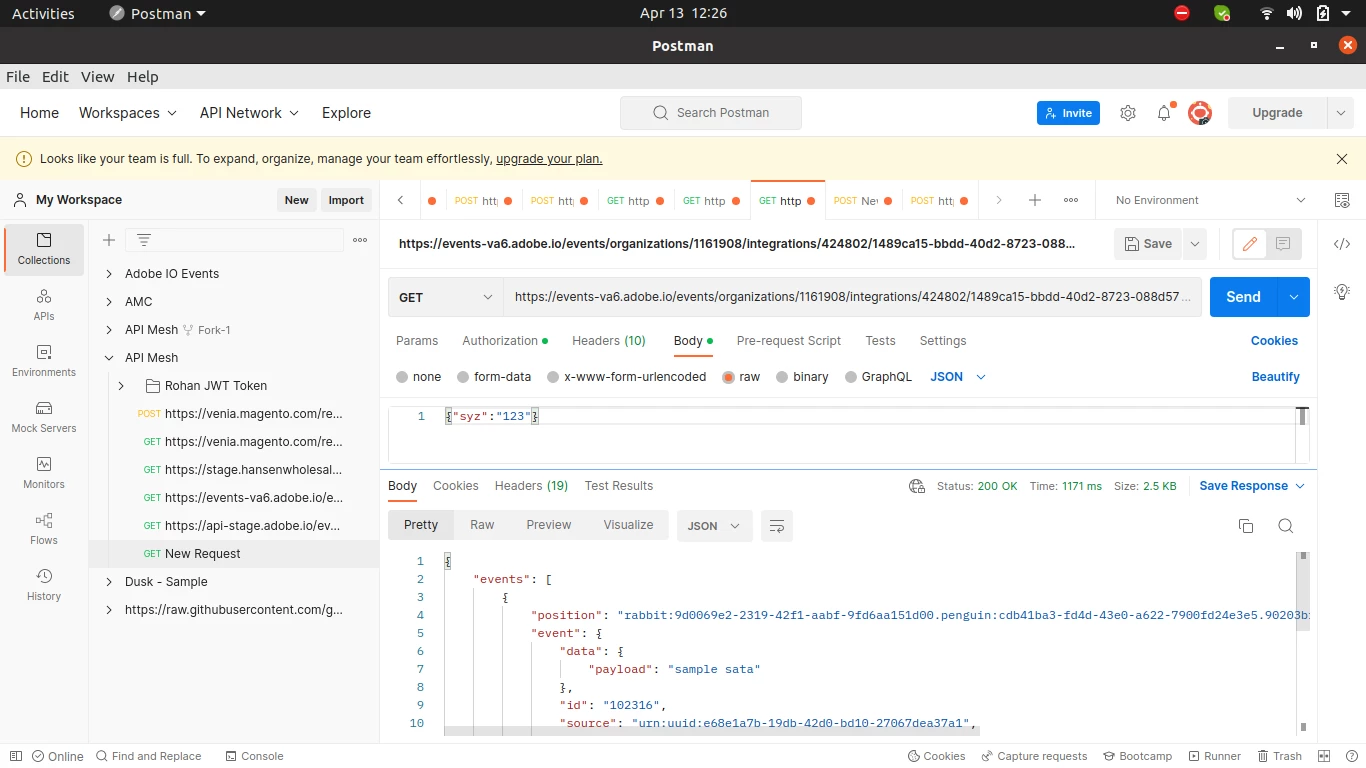This screenshot has width=1366, height=768.
Task: Select the binary body type
Action: point(783,377)
